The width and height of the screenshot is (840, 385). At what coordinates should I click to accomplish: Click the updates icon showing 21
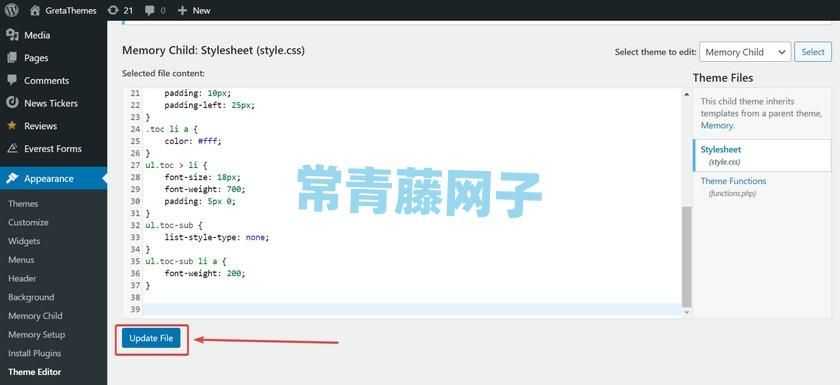[113, 10]
